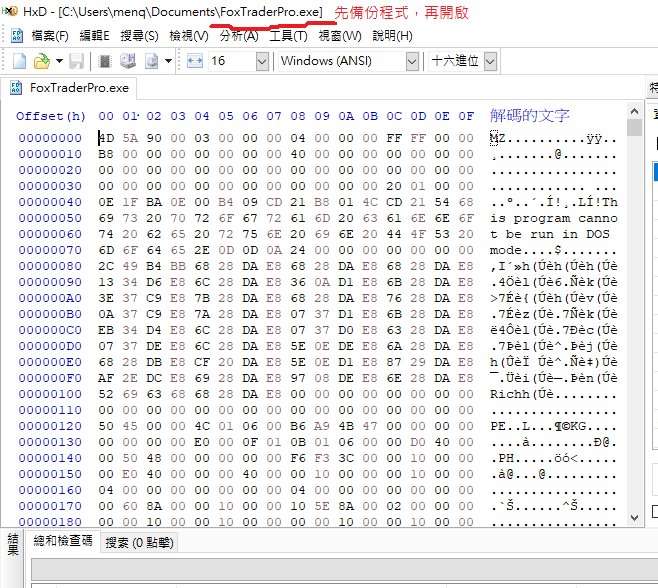Select byte 50 at offset 00000120

(x=106, y=426)
